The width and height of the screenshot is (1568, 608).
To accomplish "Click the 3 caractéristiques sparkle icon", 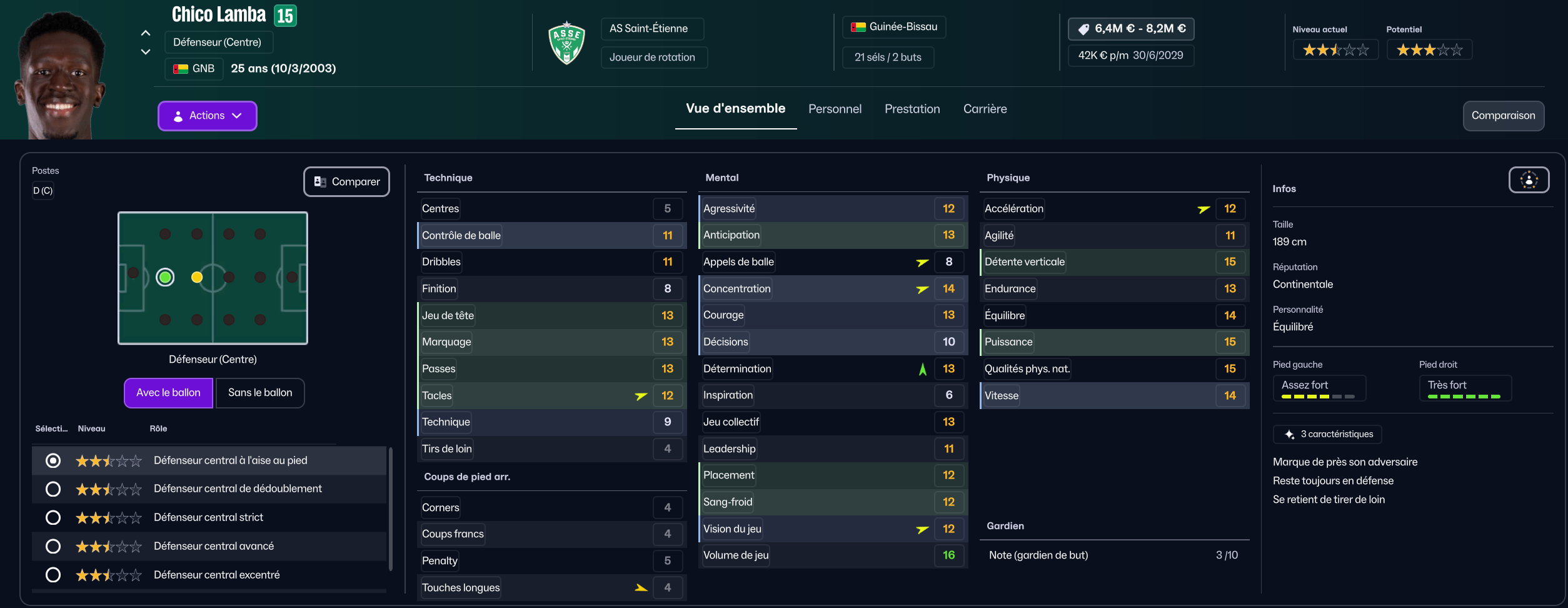I will [x=1289, y=434].
